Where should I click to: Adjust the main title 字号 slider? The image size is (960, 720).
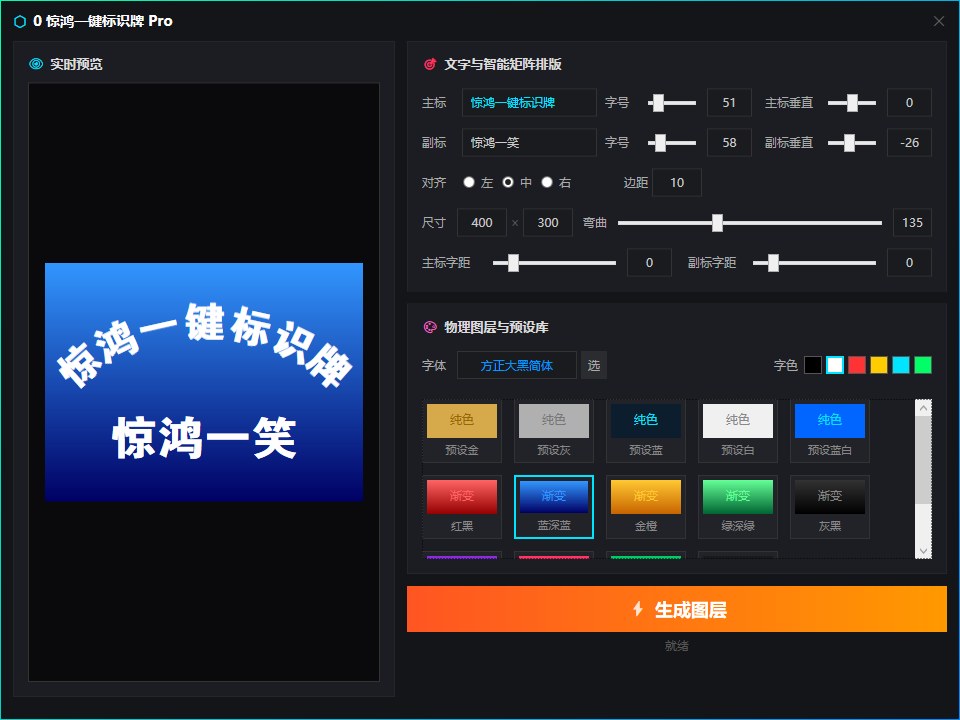[x=672, y=103]
